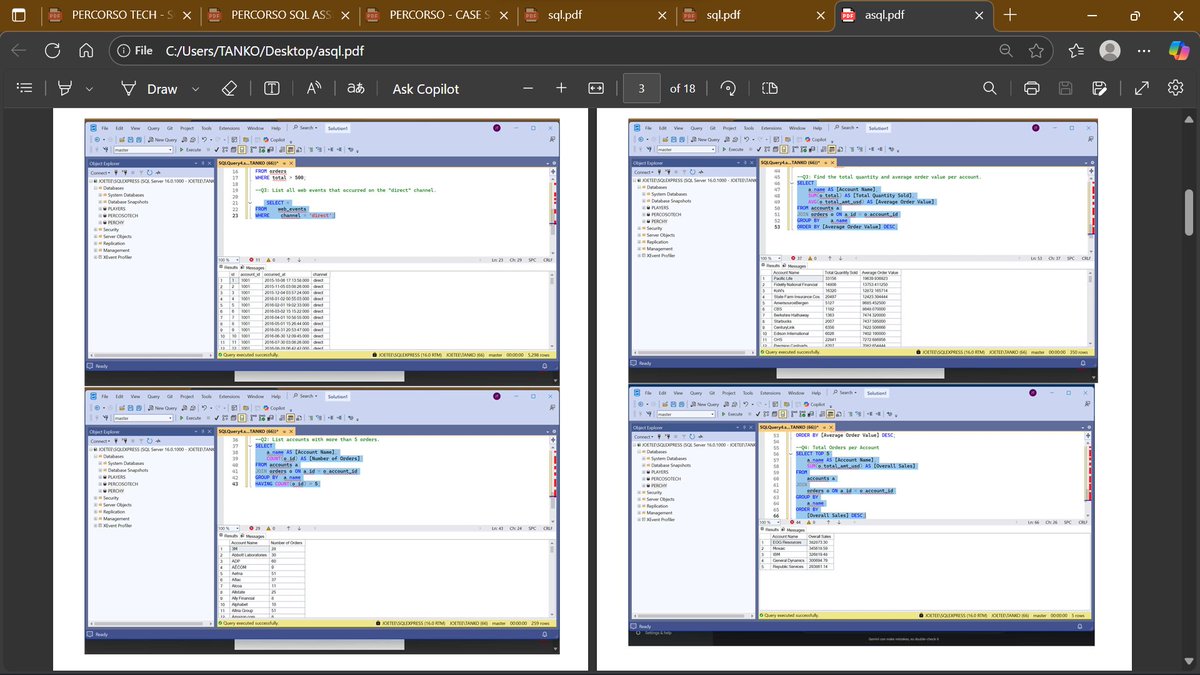Open the table of contents panel
The image size is (1200, 675).
(24, 88)
